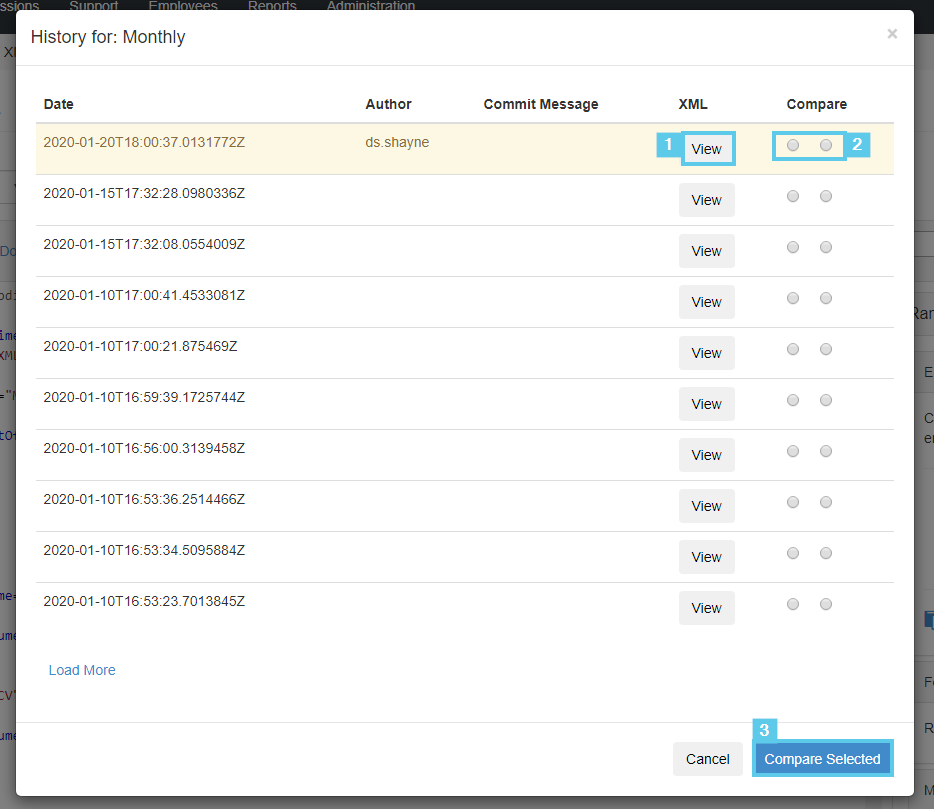The width and height of the screenshot is (934, 809).
Task: View XML for revision 2020-01-10T16:59:39
Action: click(706, 404)
